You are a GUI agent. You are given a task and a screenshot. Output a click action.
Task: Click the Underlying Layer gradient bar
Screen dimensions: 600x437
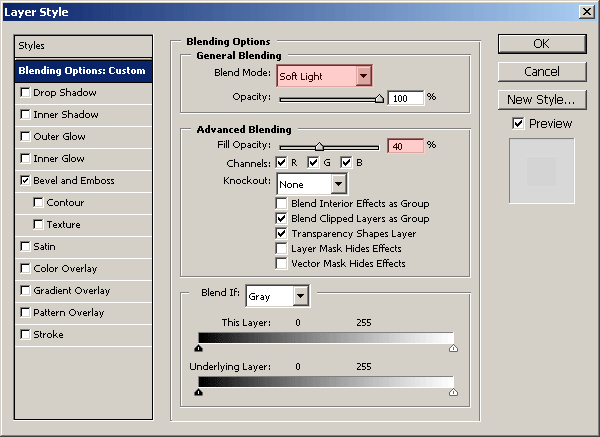coord(326,382)
